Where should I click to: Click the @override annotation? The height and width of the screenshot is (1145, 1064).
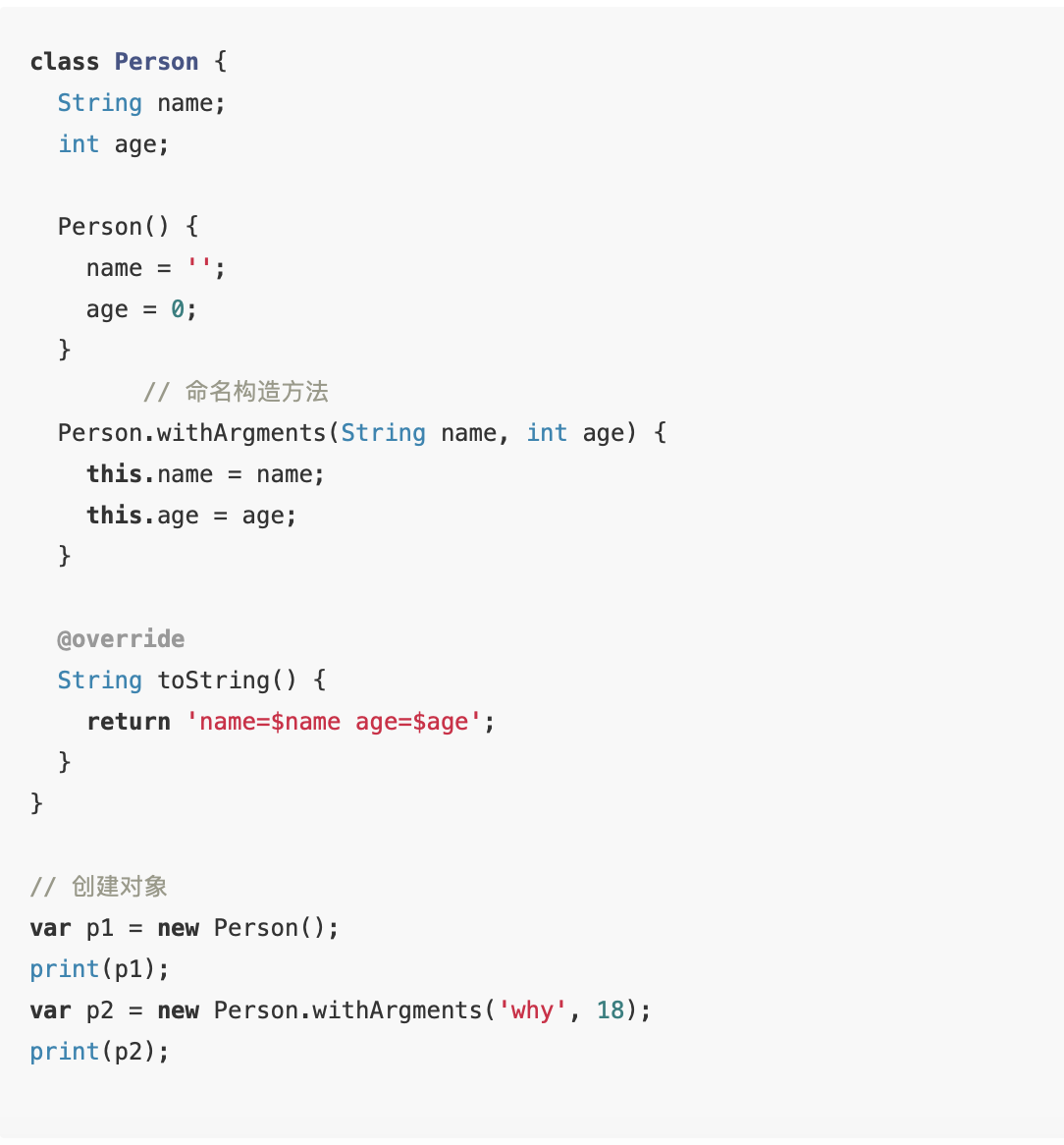(x=121, y=639)
